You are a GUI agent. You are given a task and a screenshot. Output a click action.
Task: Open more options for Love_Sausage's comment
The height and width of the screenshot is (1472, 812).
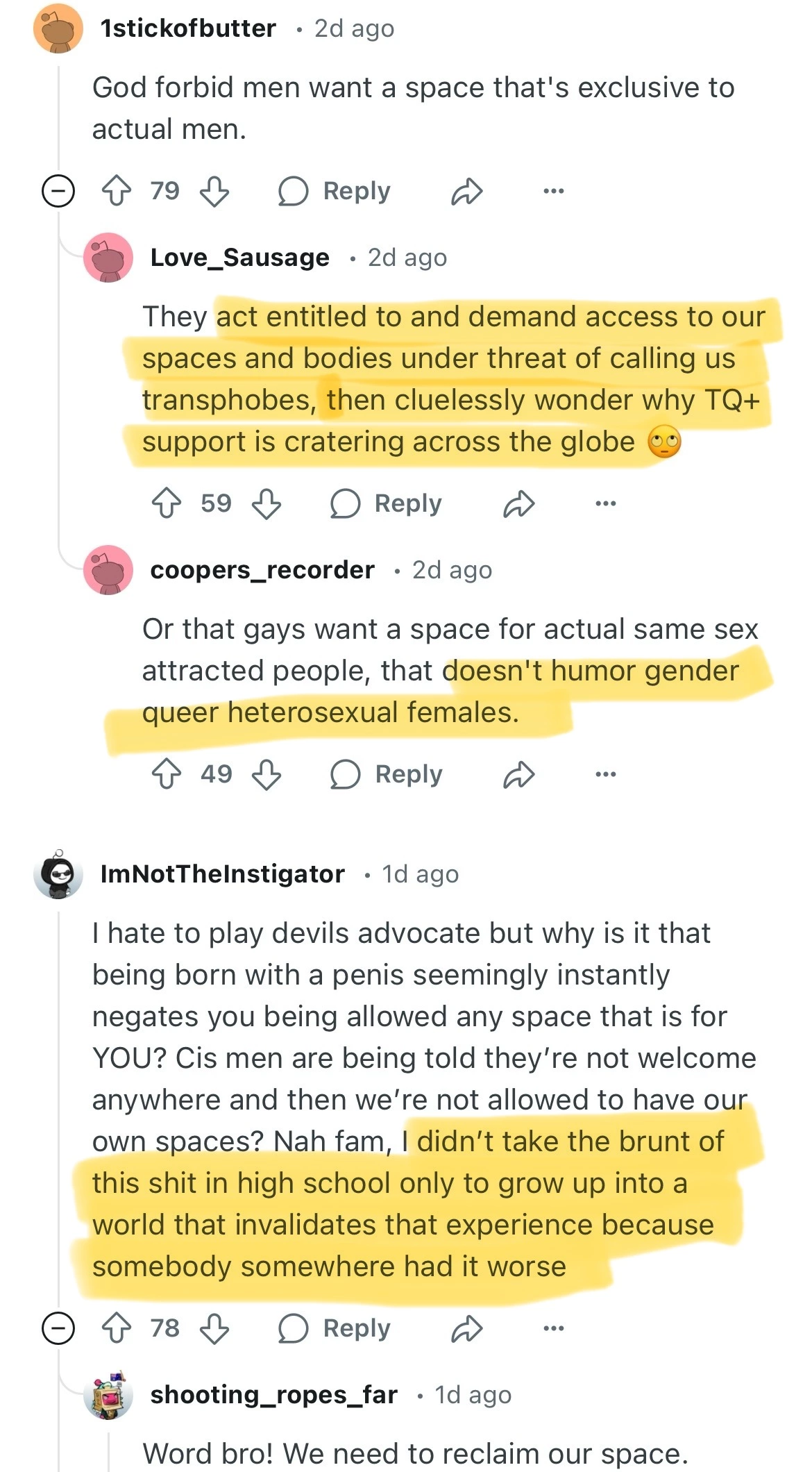[605, 503]
